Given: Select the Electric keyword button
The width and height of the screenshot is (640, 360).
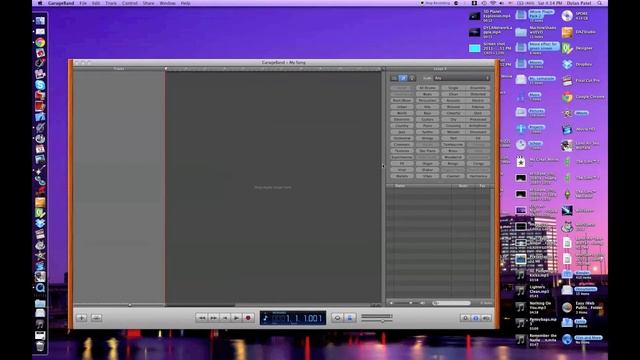Looking at the screenshot, I should (478, 100).
